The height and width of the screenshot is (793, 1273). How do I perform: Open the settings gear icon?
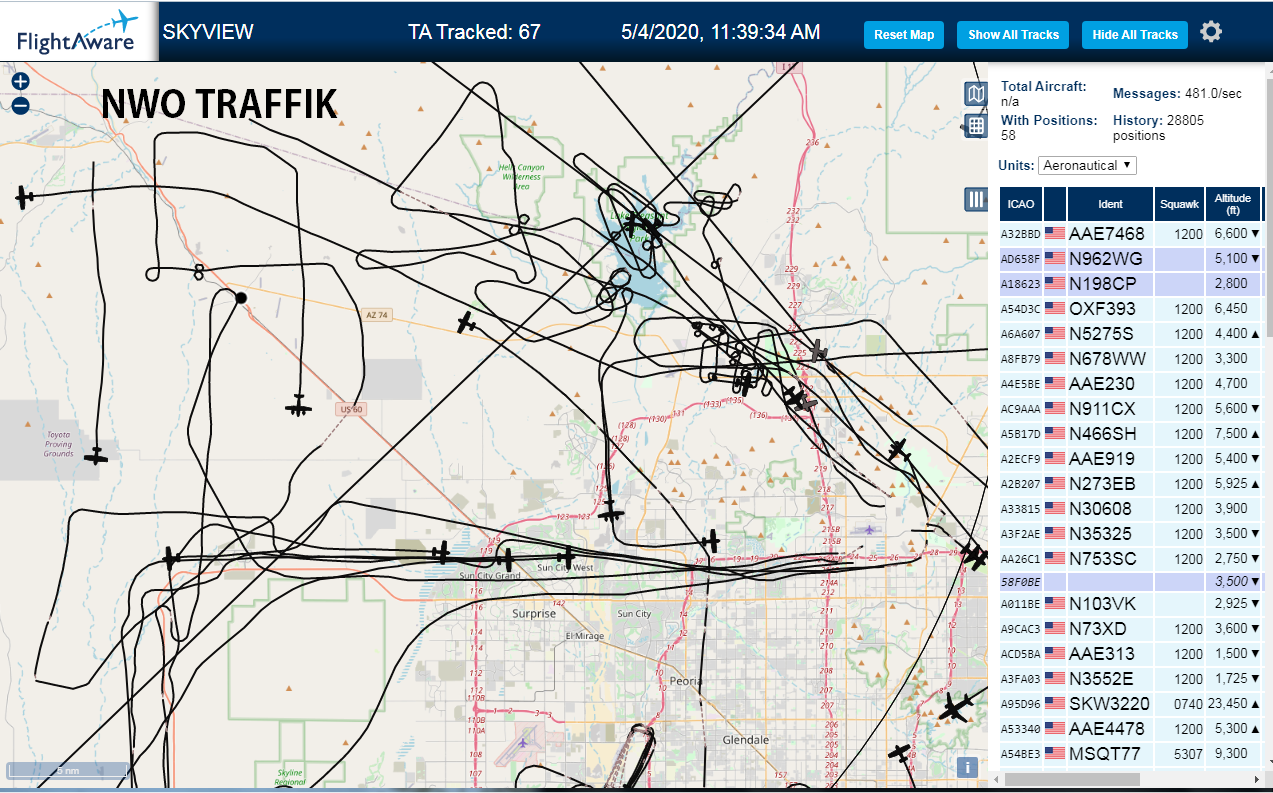1211,32
